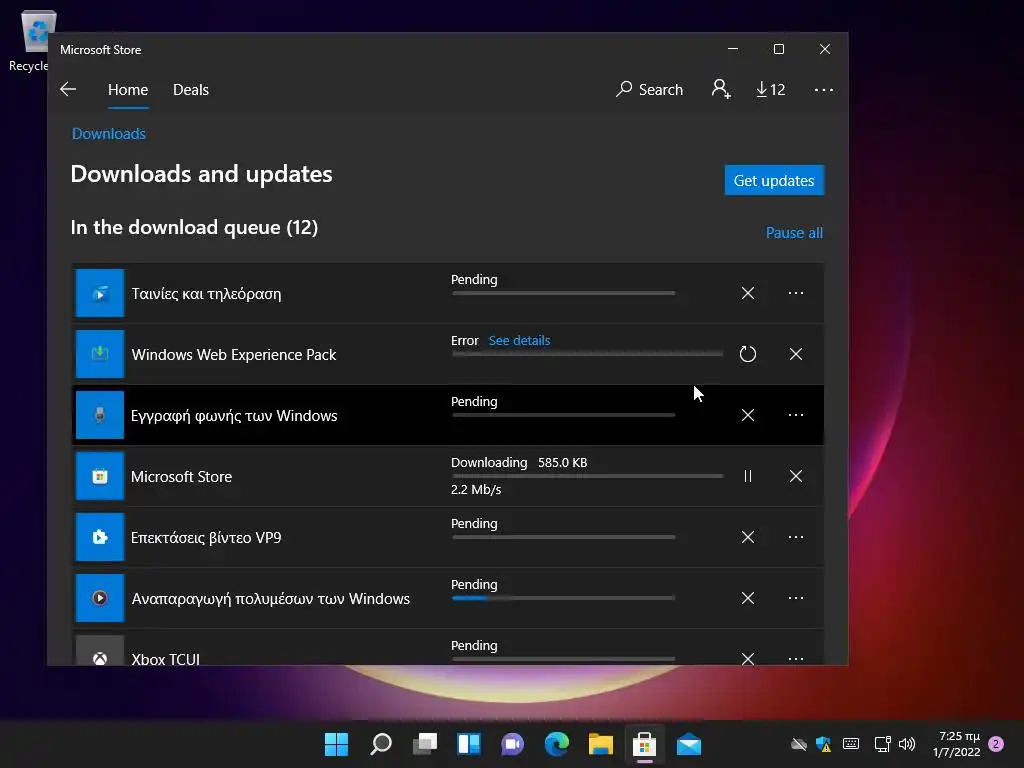
Task: Open more options for Εγγραφή φωνής των Windows
Action: pyautogui.click(x=795, y=415)
